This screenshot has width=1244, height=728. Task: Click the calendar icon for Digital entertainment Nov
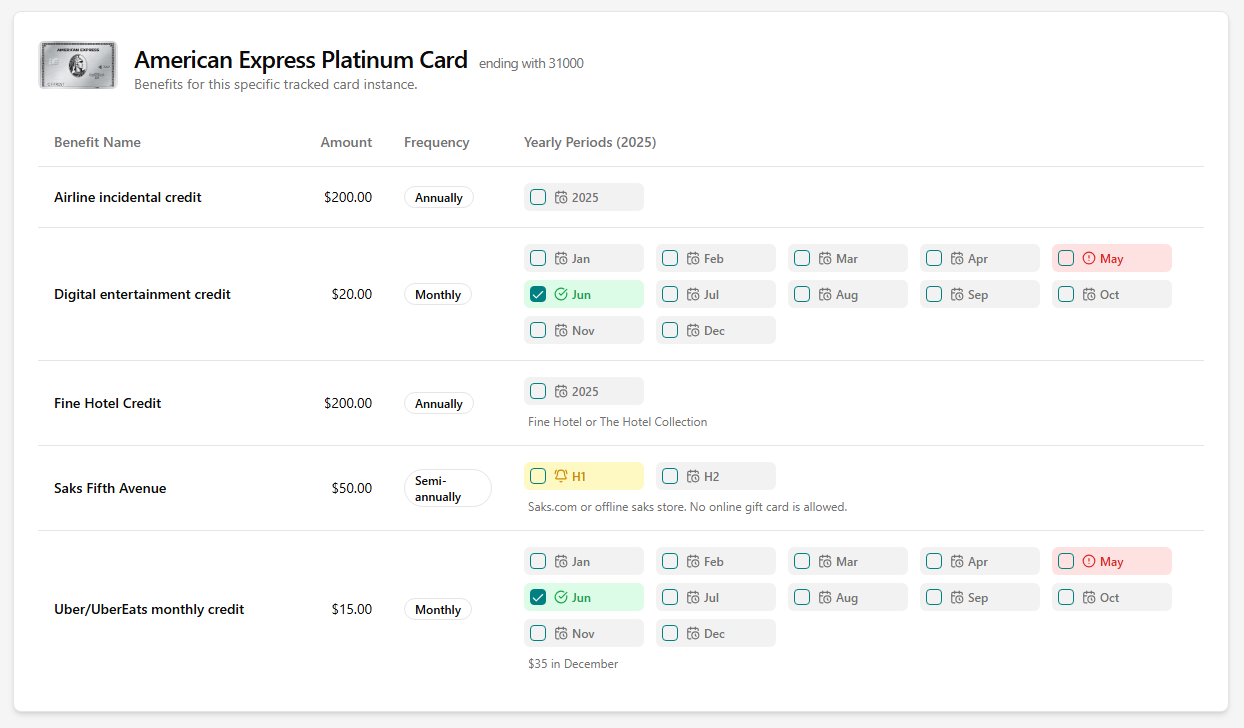click(x=561, y=330)
